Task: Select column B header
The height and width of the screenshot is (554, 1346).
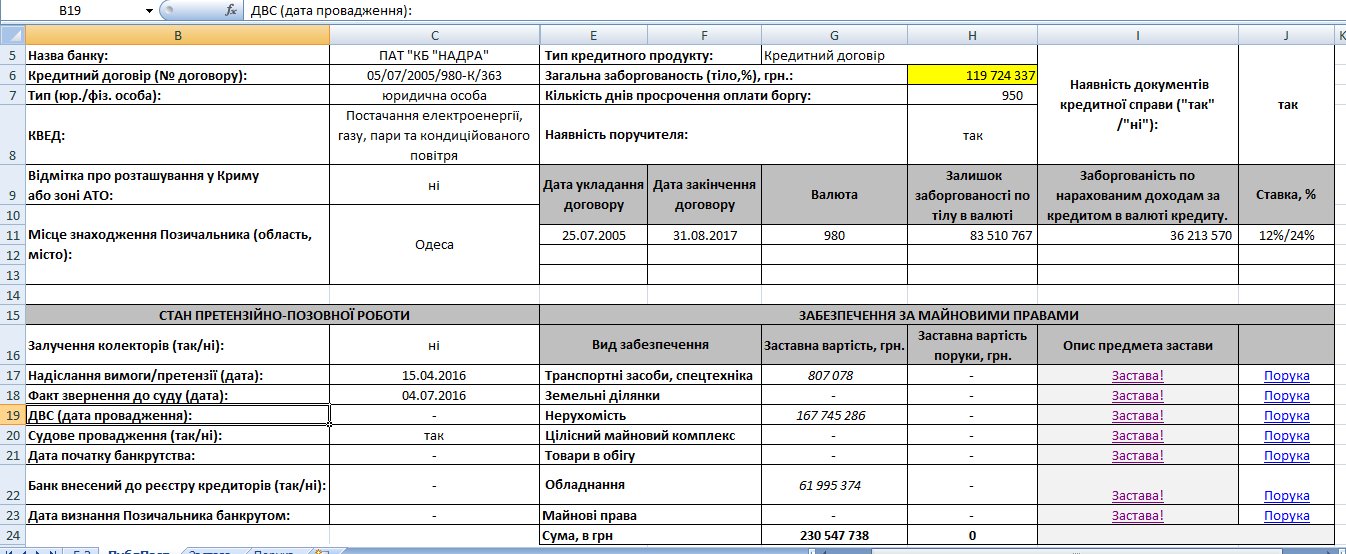Action: pyautogui.click(x=177, y=35)
